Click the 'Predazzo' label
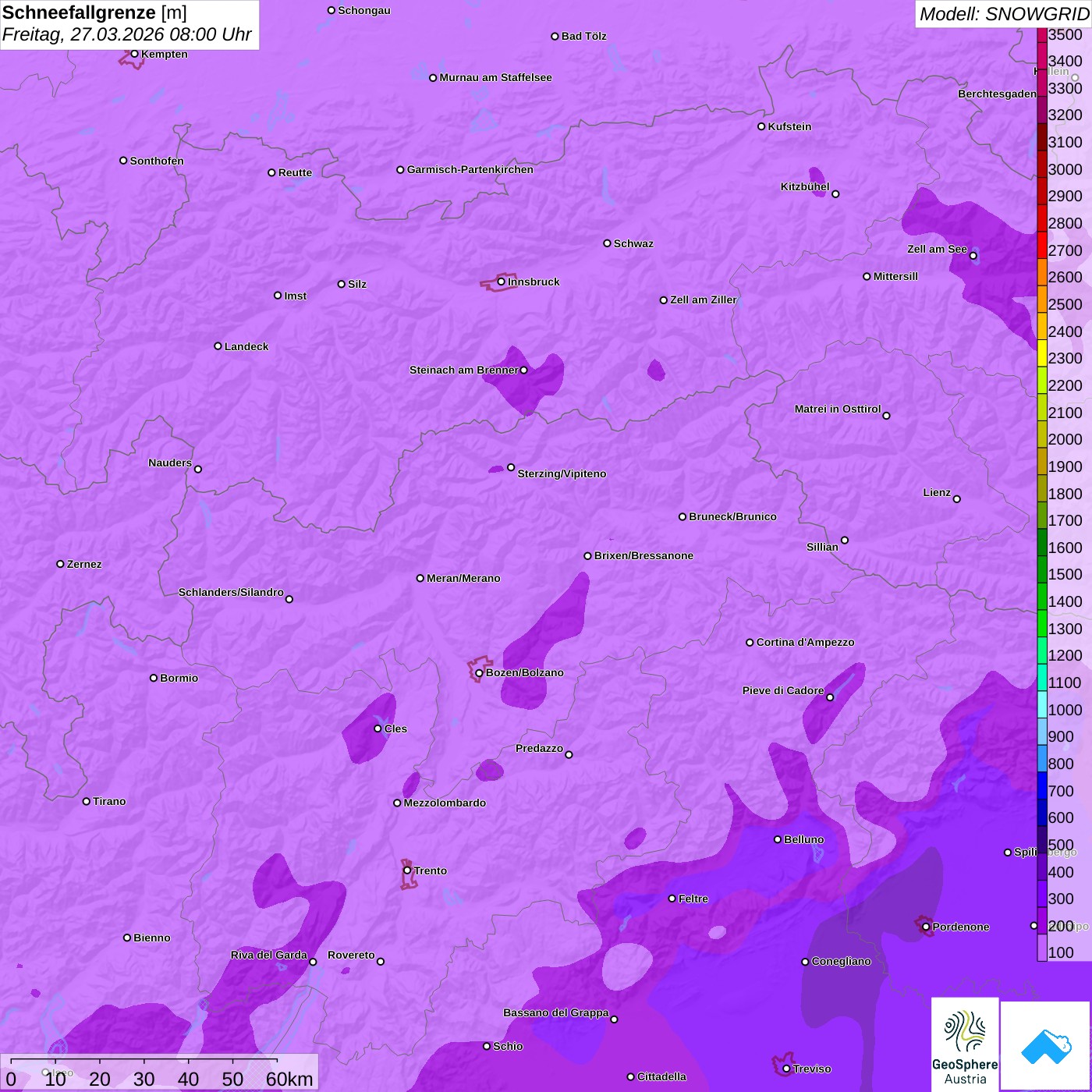The width and height of the screenshot is (1092, 1092). [x=539, y=748]
